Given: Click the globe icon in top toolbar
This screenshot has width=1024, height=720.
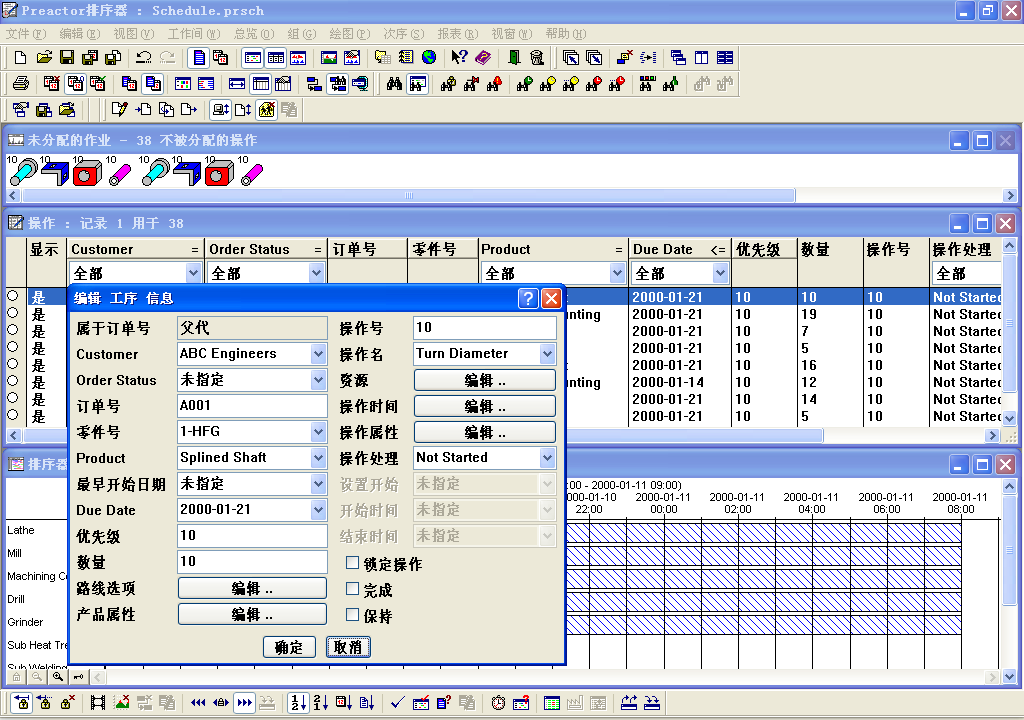Looking at the screenshot, I should point(429,57).
